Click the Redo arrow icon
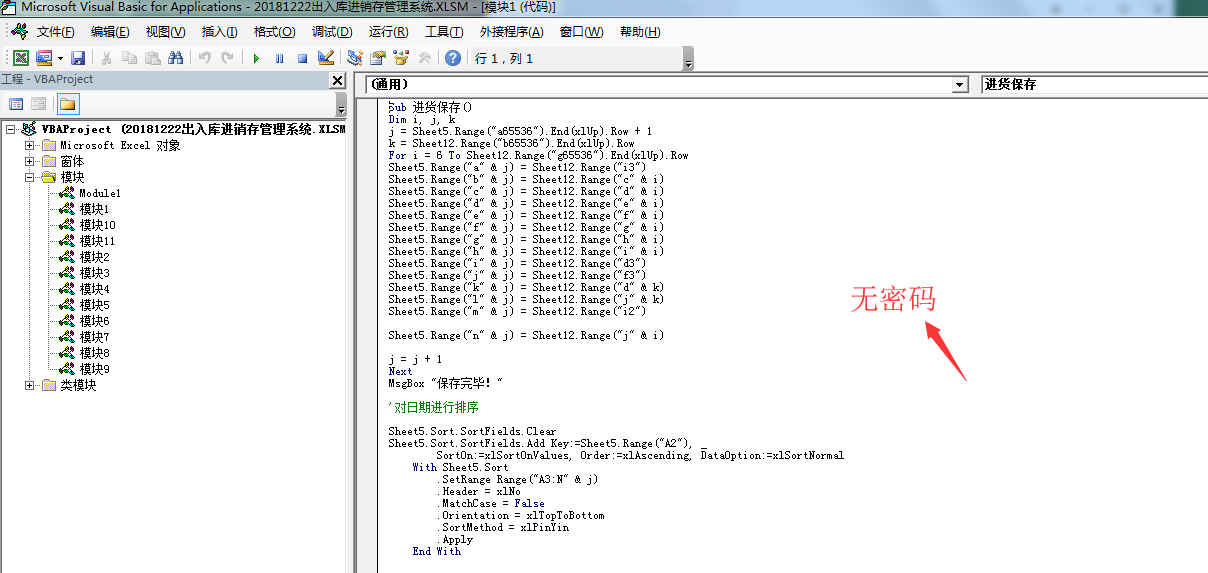 (x=228, y=58)
